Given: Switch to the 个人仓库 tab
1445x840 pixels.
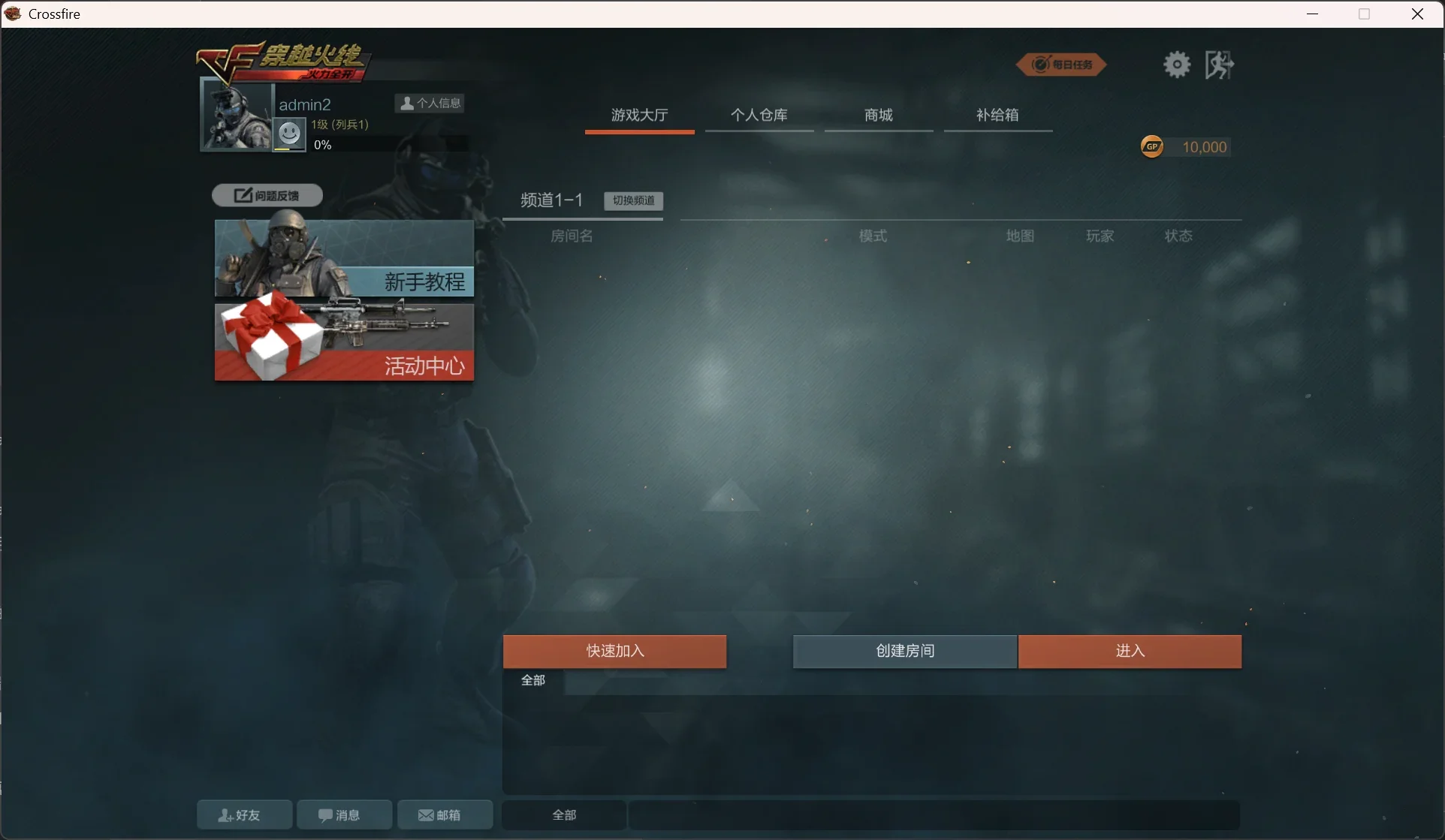Looking at the screenshot, I should [759, 116].
